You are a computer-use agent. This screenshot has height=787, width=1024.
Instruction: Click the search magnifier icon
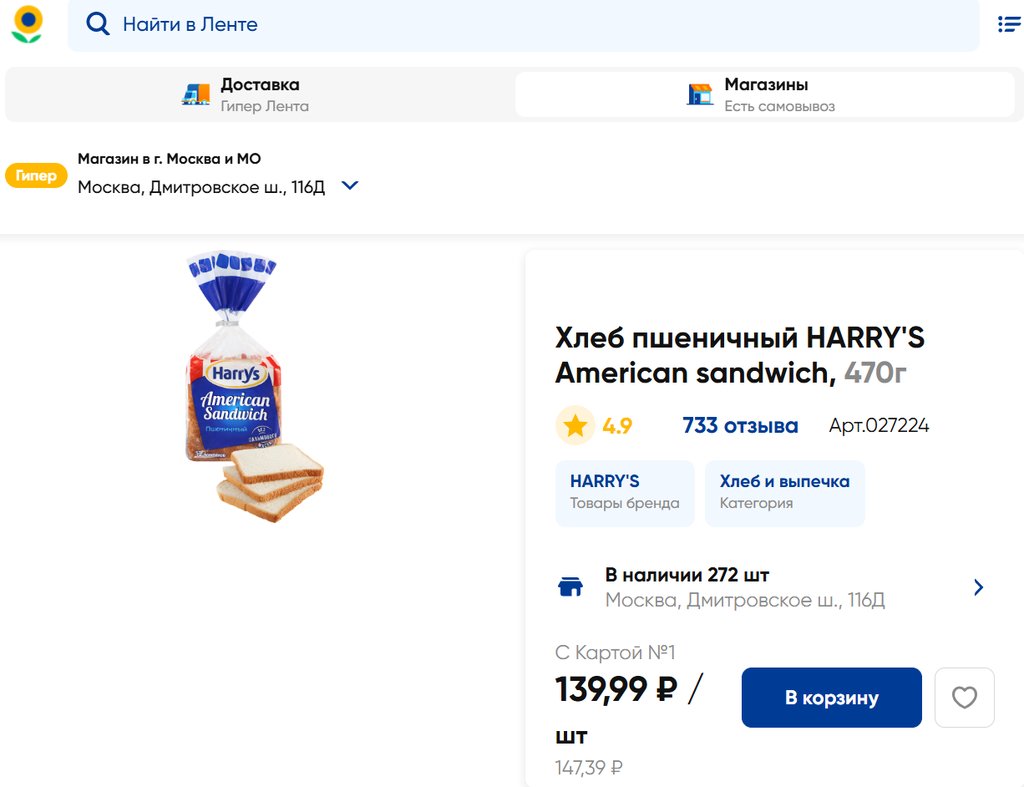[97, 24]
